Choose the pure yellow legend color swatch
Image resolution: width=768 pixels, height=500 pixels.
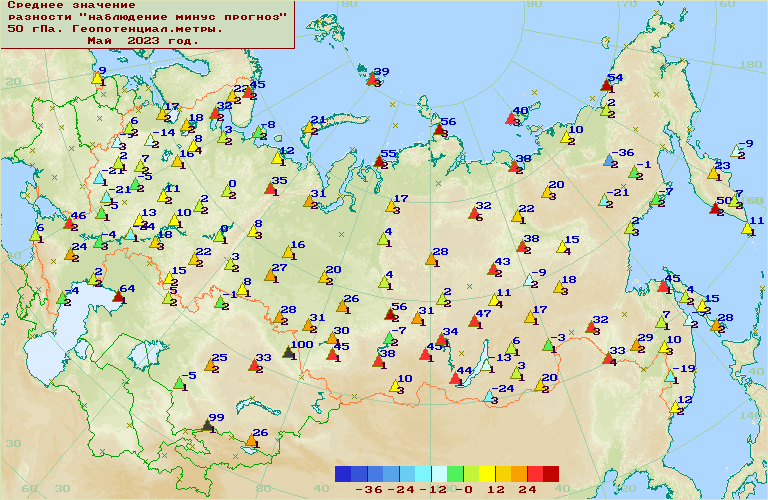(487, 474)
